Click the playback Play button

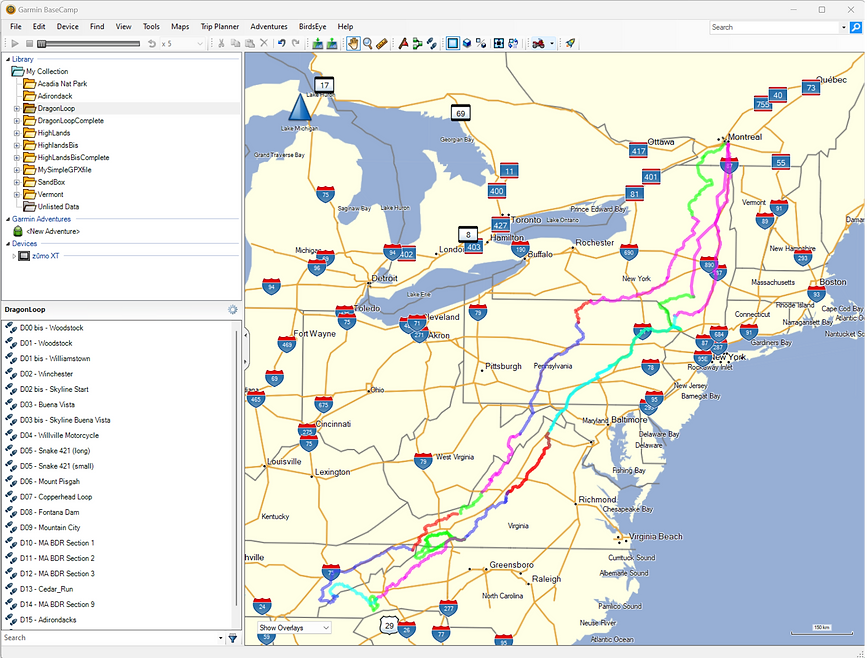[x=15, y=43]
